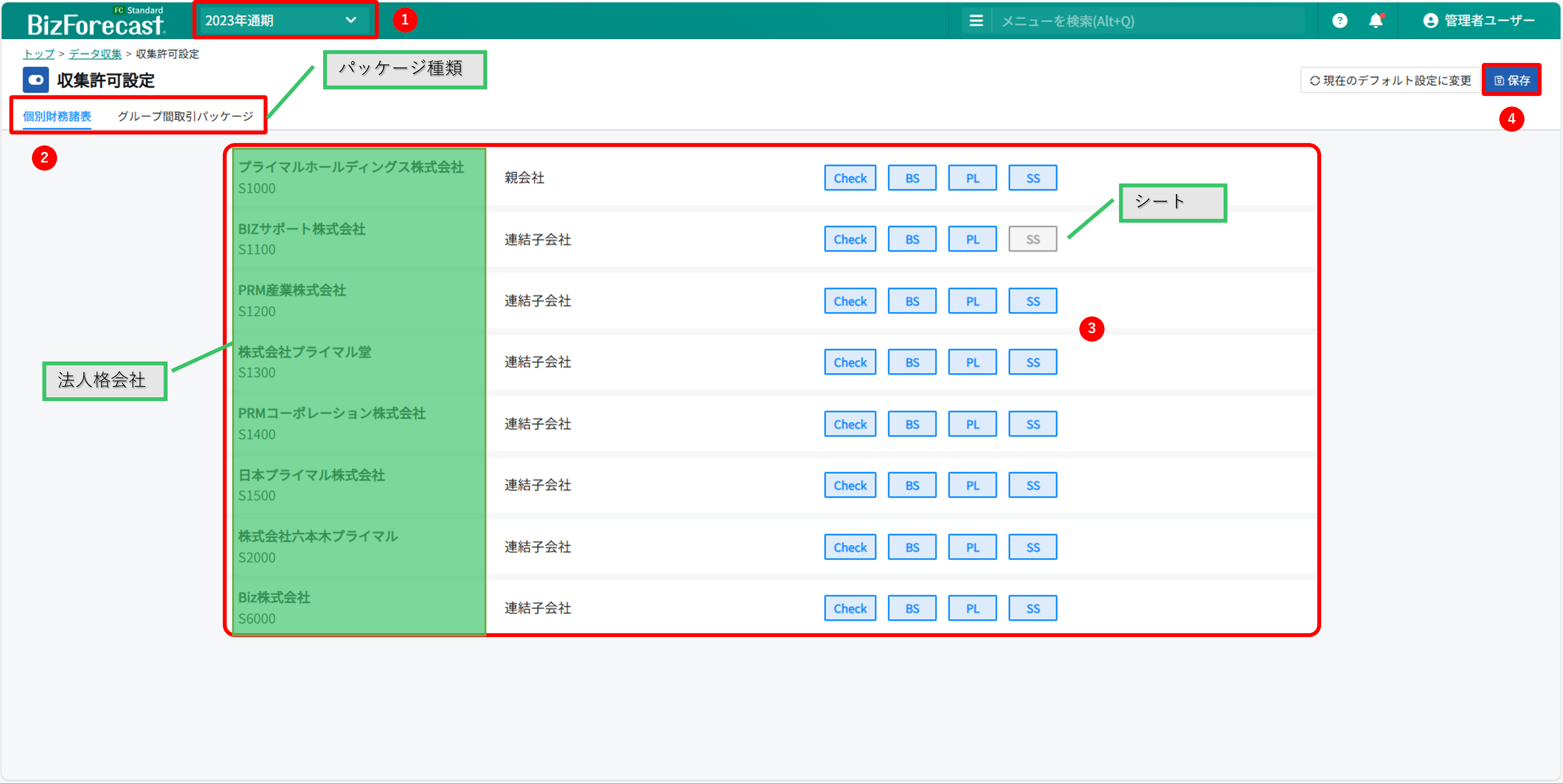Image resolution: width=1563 pixels, height=784 pixels.
Task: Click the hamburger menu icon
Action: (x=976, y=21)
